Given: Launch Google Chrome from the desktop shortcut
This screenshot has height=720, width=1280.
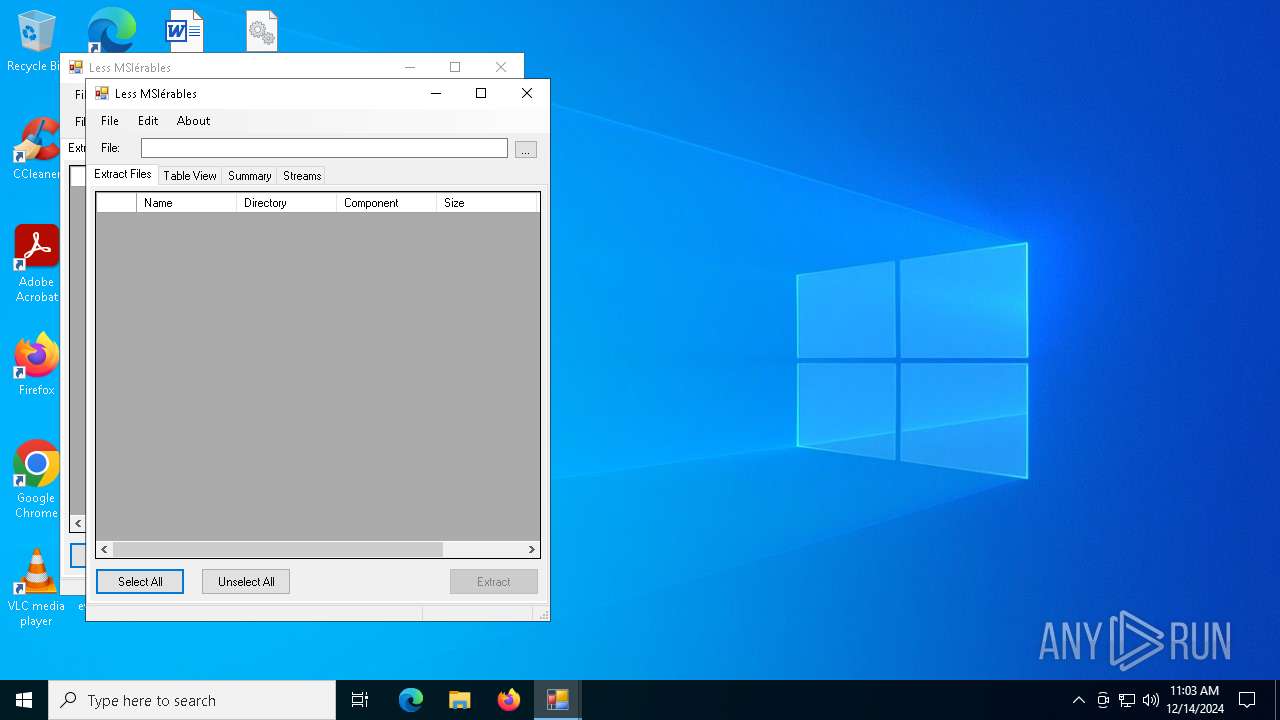Looking at the screenshot, I should click(36, 480).
